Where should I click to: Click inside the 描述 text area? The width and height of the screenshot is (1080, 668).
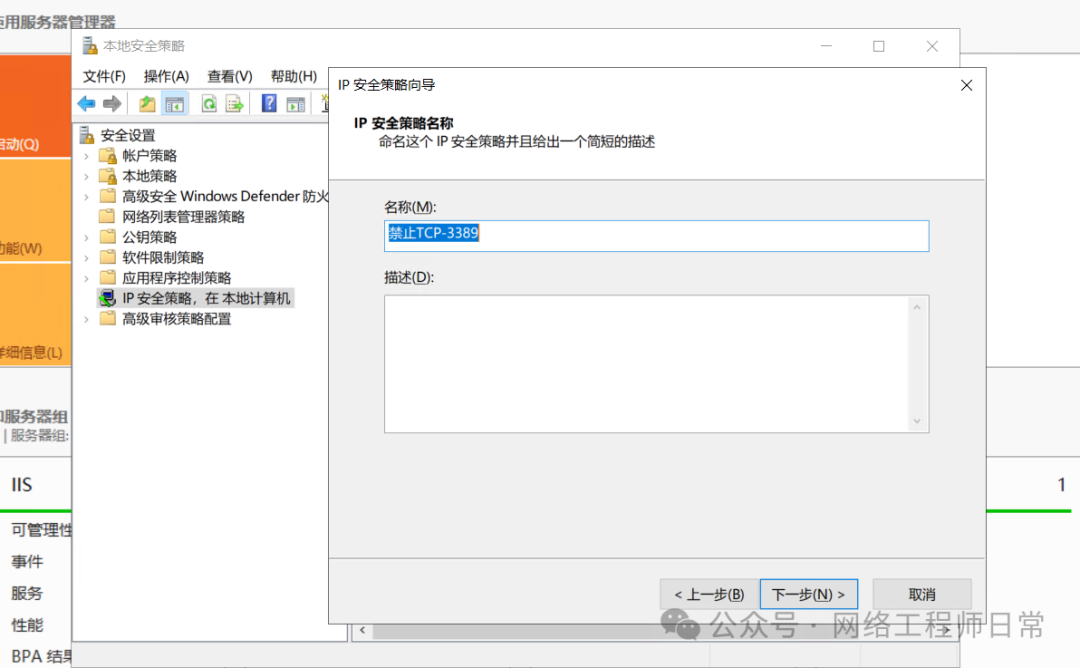coord(646,364)
